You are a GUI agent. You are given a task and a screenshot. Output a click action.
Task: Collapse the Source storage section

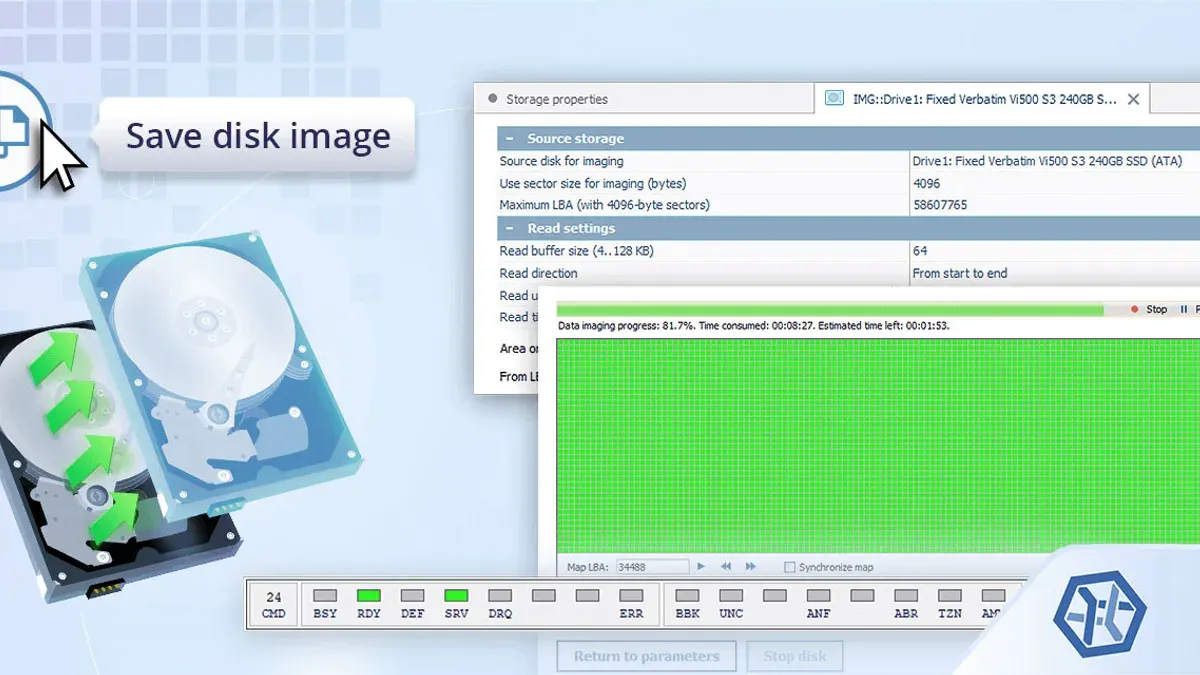510,139
